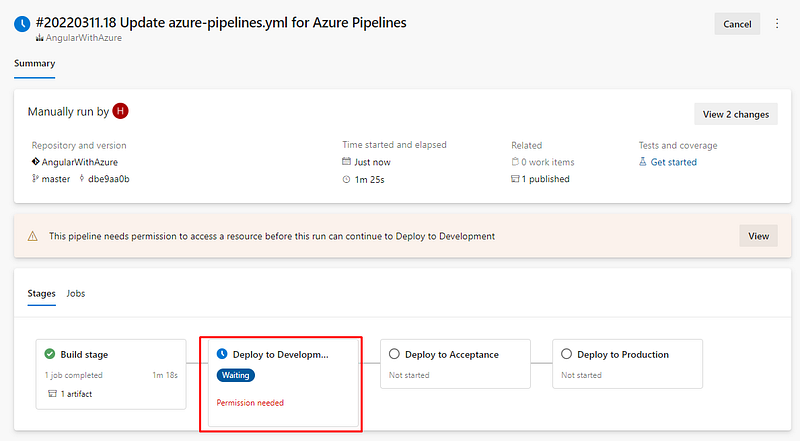Select the Stages tab
The height and width of the screenshot is (441, 800).
pyautogui.click(x=41, y=294)
